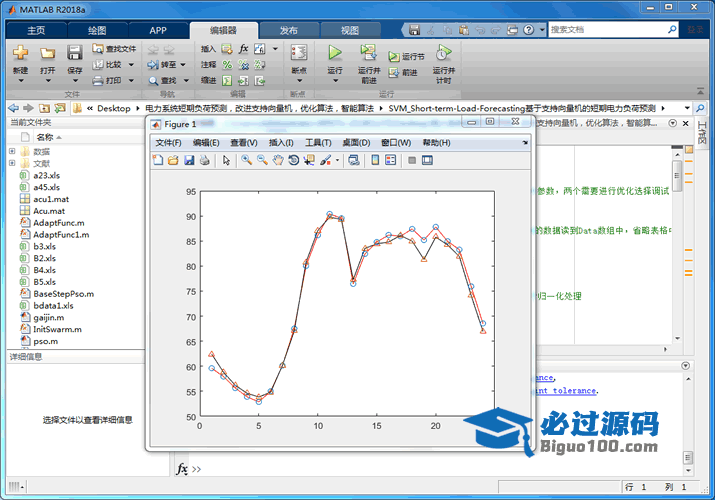Open the 编辑(E) menu in Figure 1
This screenshot has height=500, width=715.
[x=206, y=143]
